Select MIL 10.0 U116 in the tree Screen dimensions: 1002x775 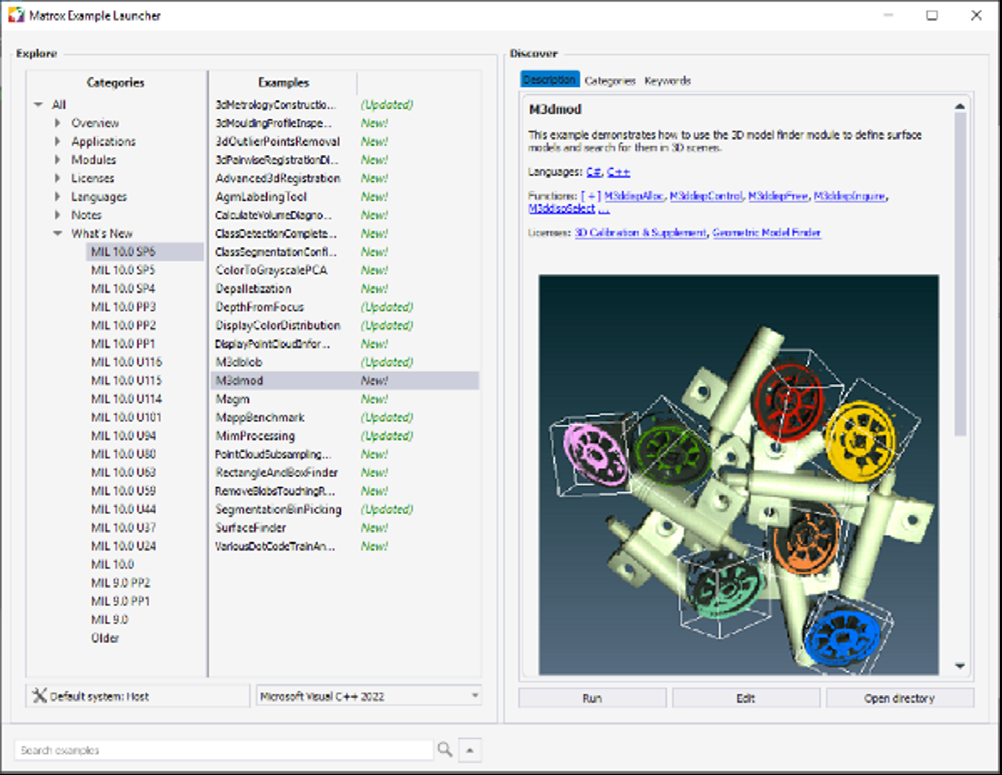[127, 362]
